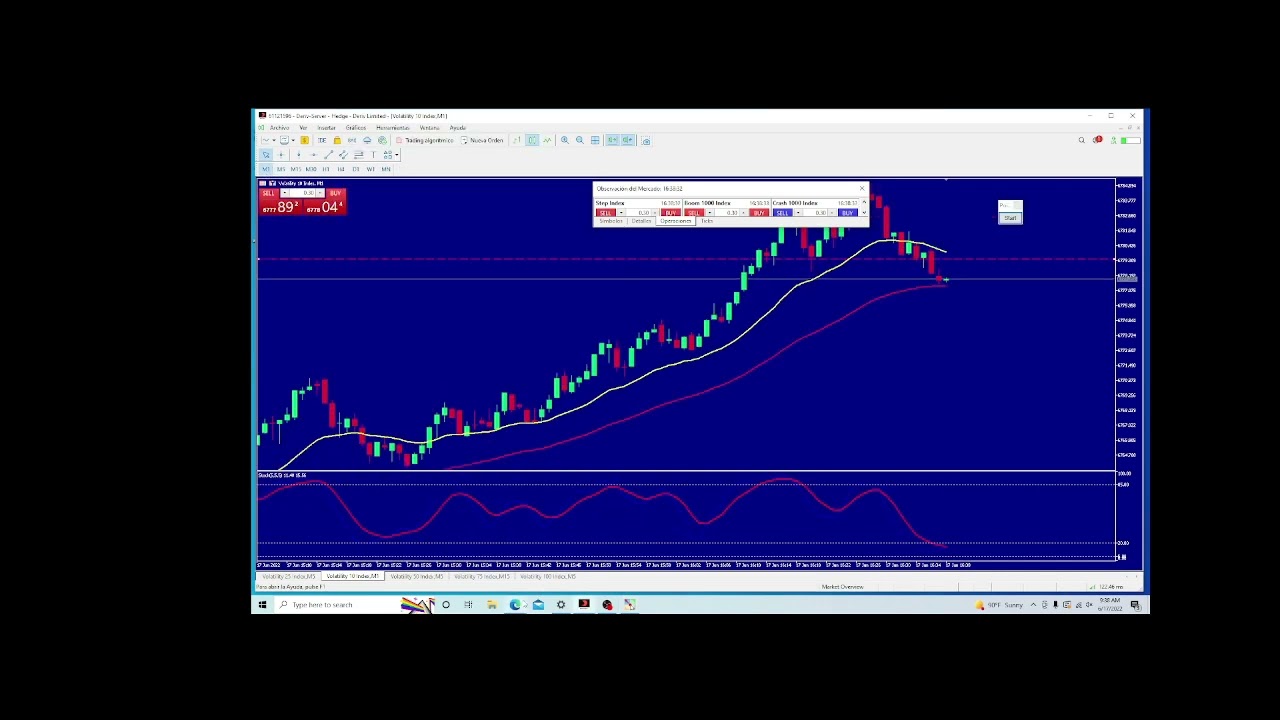The image size is (1280, 720).
Task: Open the profiles dropdown arrow
Action: pyautogui.click(x=293, y=141)
